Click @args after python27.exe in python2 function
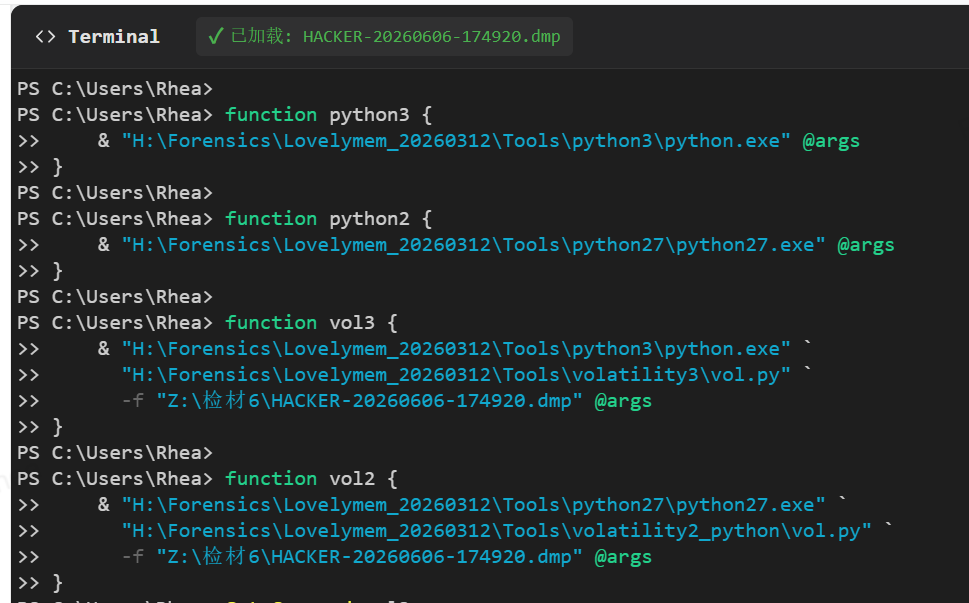 866,245
